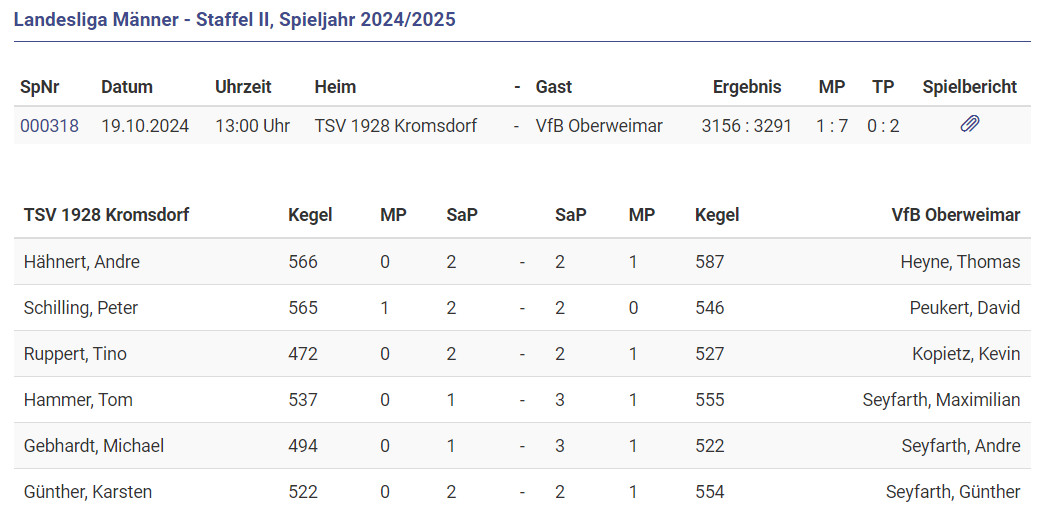Viewport: 1046px width, 513px height.
Task: Open the Spielbericht paperclip attachment icon
Action: pos(969,125)
